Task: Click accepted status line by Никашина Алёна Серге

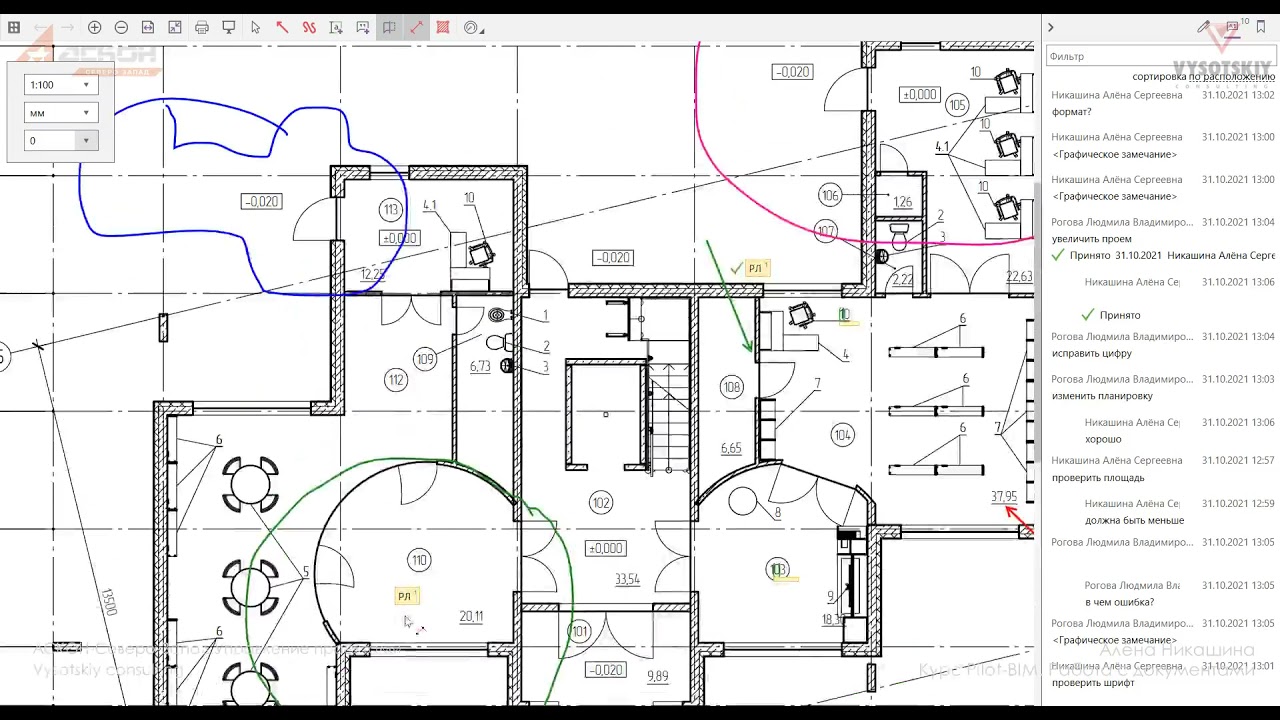Action: coord(1163,256)
